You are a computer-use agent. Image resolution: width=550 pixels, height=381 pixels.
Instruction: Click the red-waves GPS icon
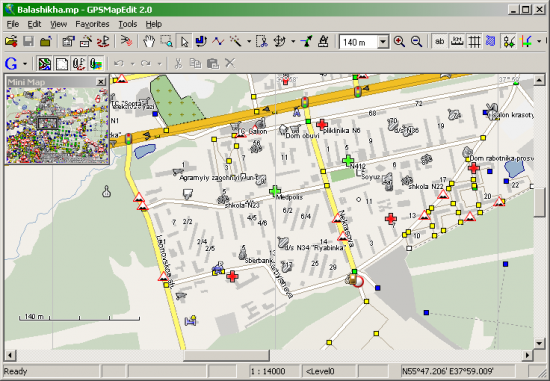pyautogui.click(x=126, y=42)
